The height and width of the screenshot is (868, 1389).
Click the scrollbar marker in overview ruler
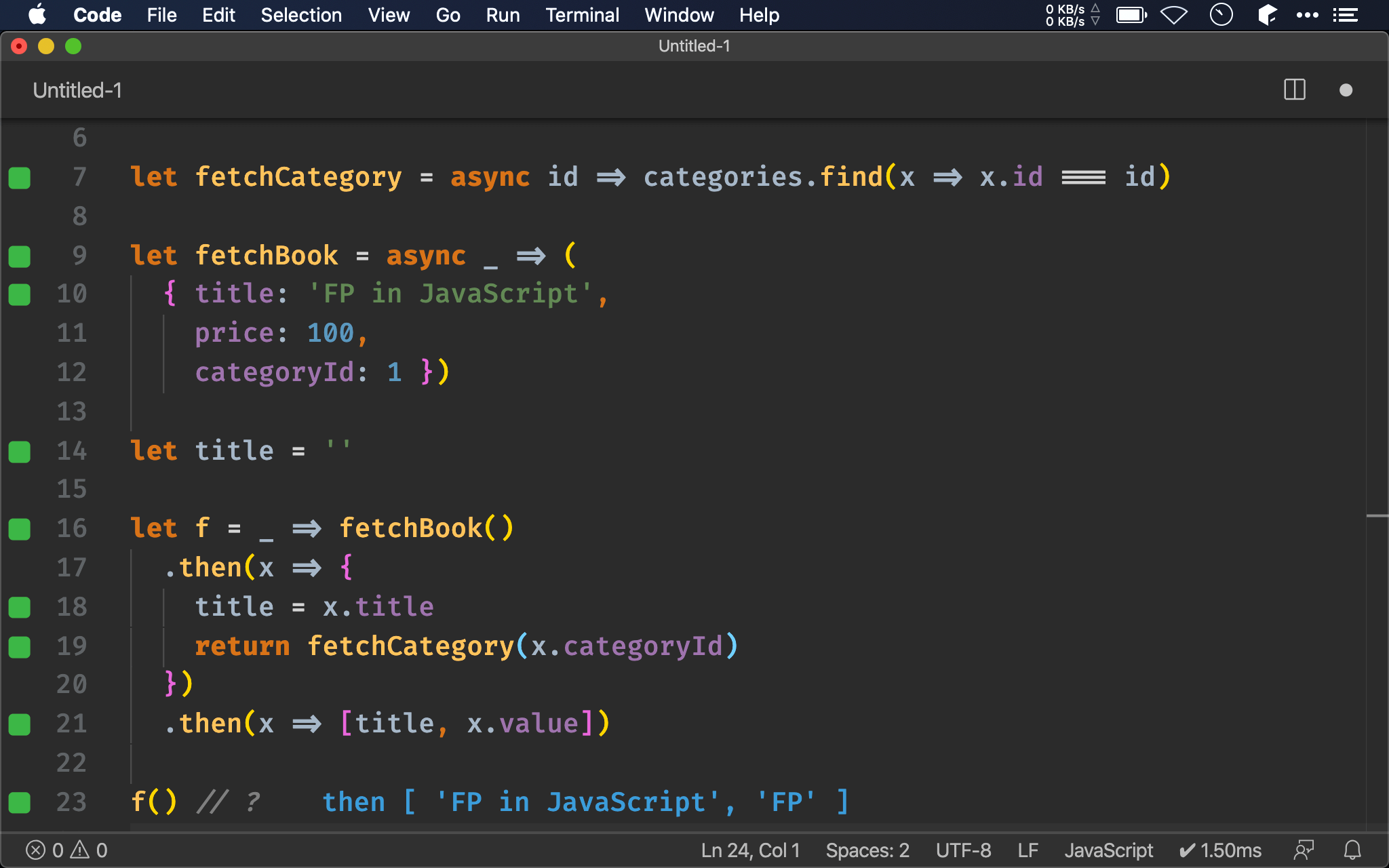click(x=1377, y=516)
